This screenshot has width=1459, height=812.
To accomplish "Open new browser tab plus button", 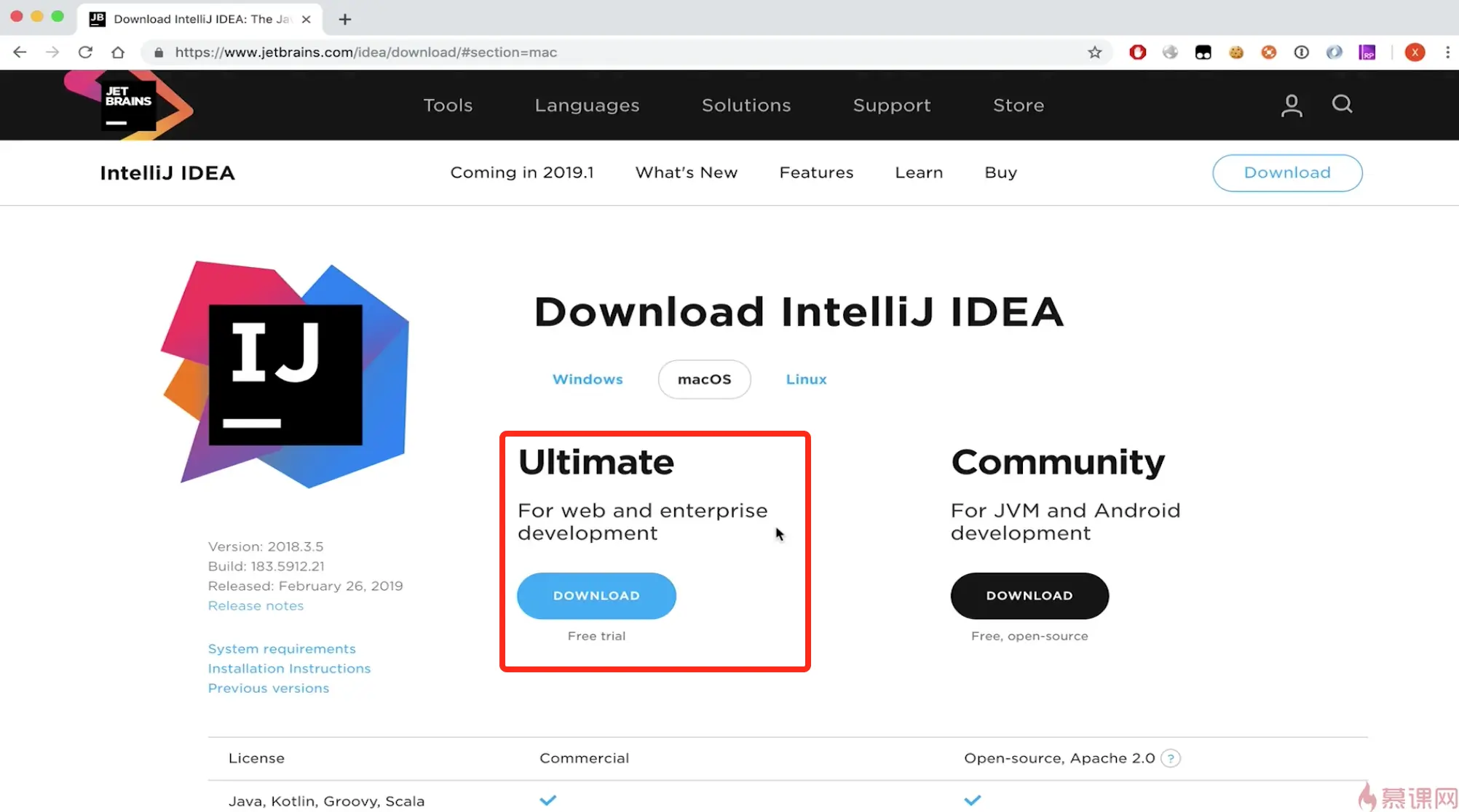I will point(345,19).
